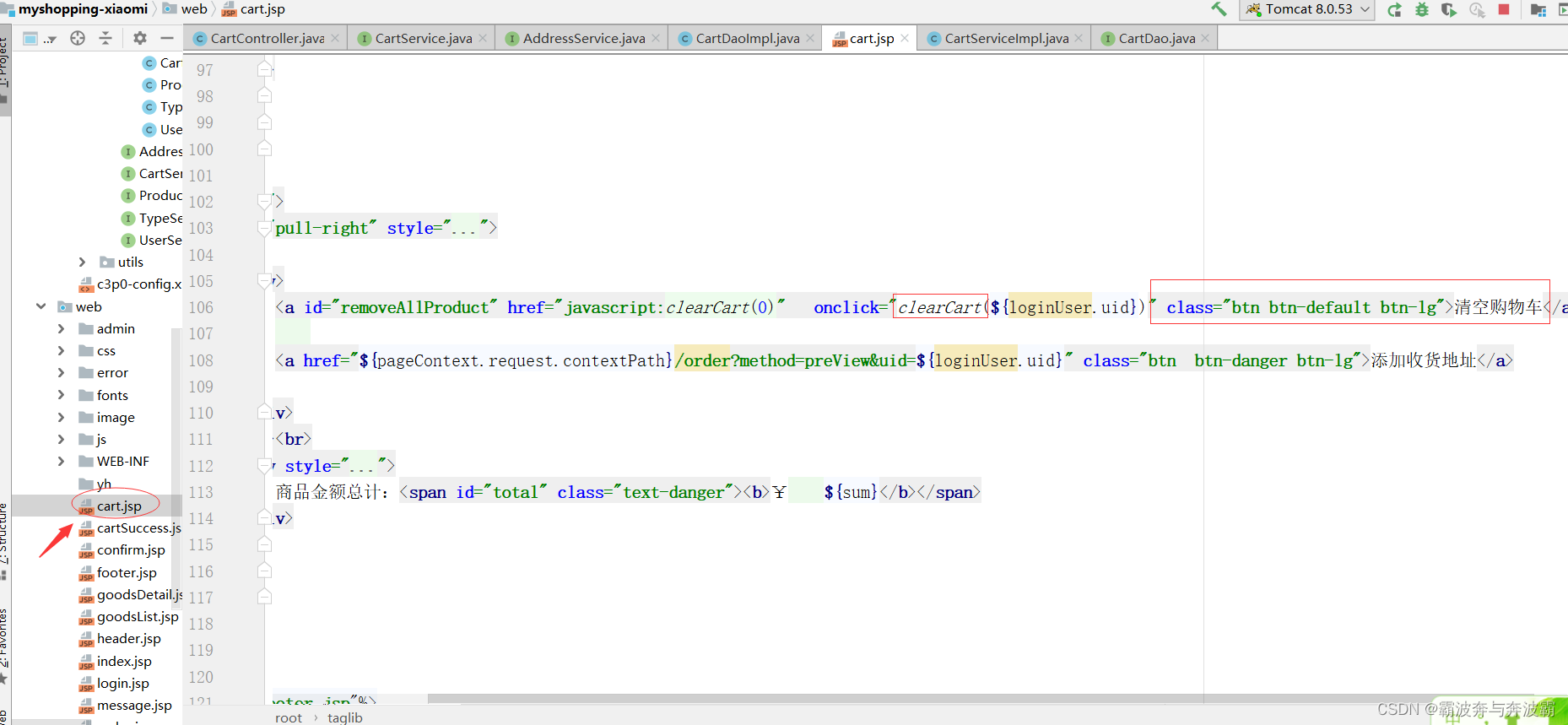The height and width of the screenshot is (725, 1568).
Task: Open the Project Structure icon
Action: (x=1538, y=9)
